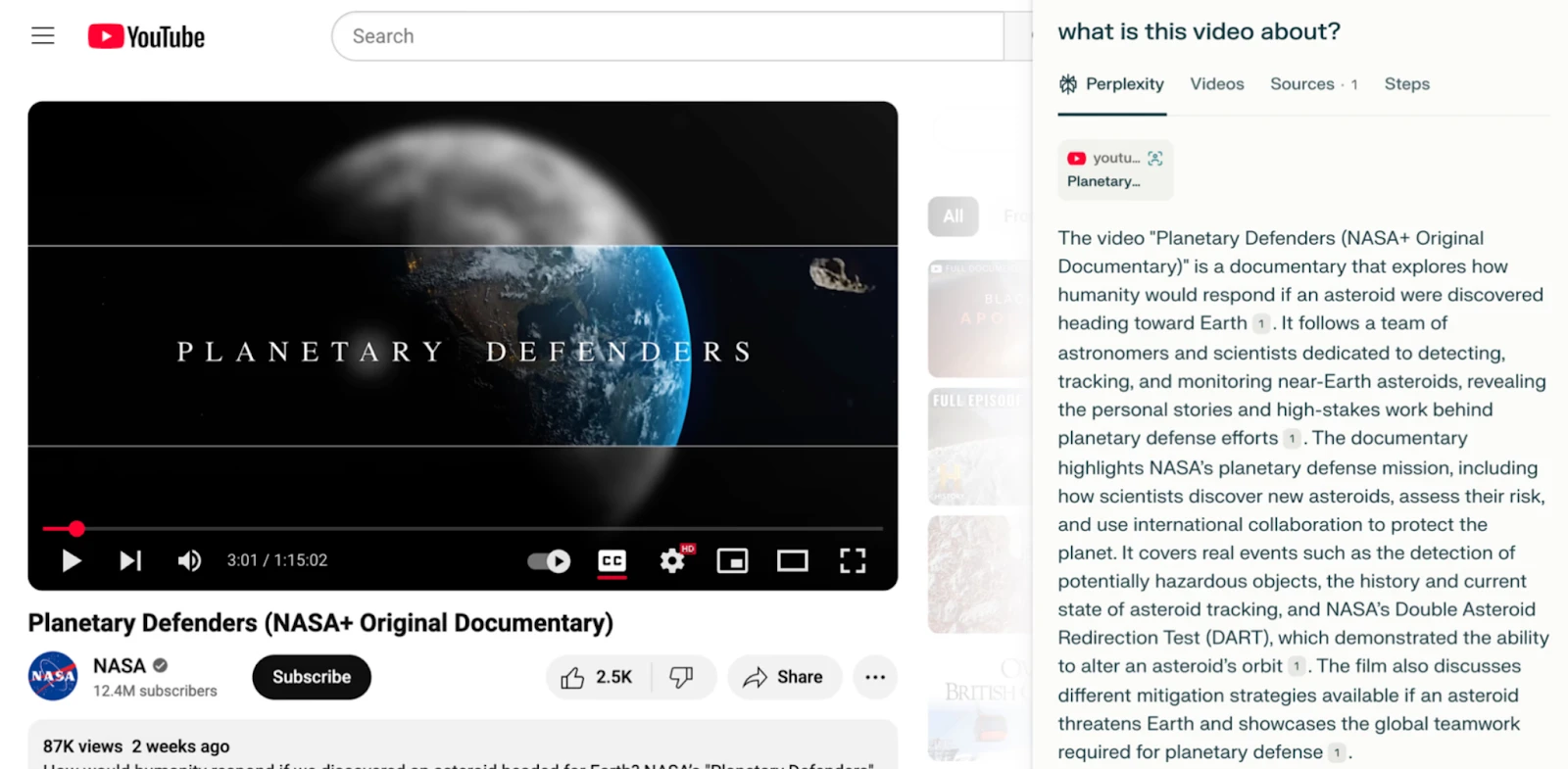Toggle closed captions CC

pos(612,560)
